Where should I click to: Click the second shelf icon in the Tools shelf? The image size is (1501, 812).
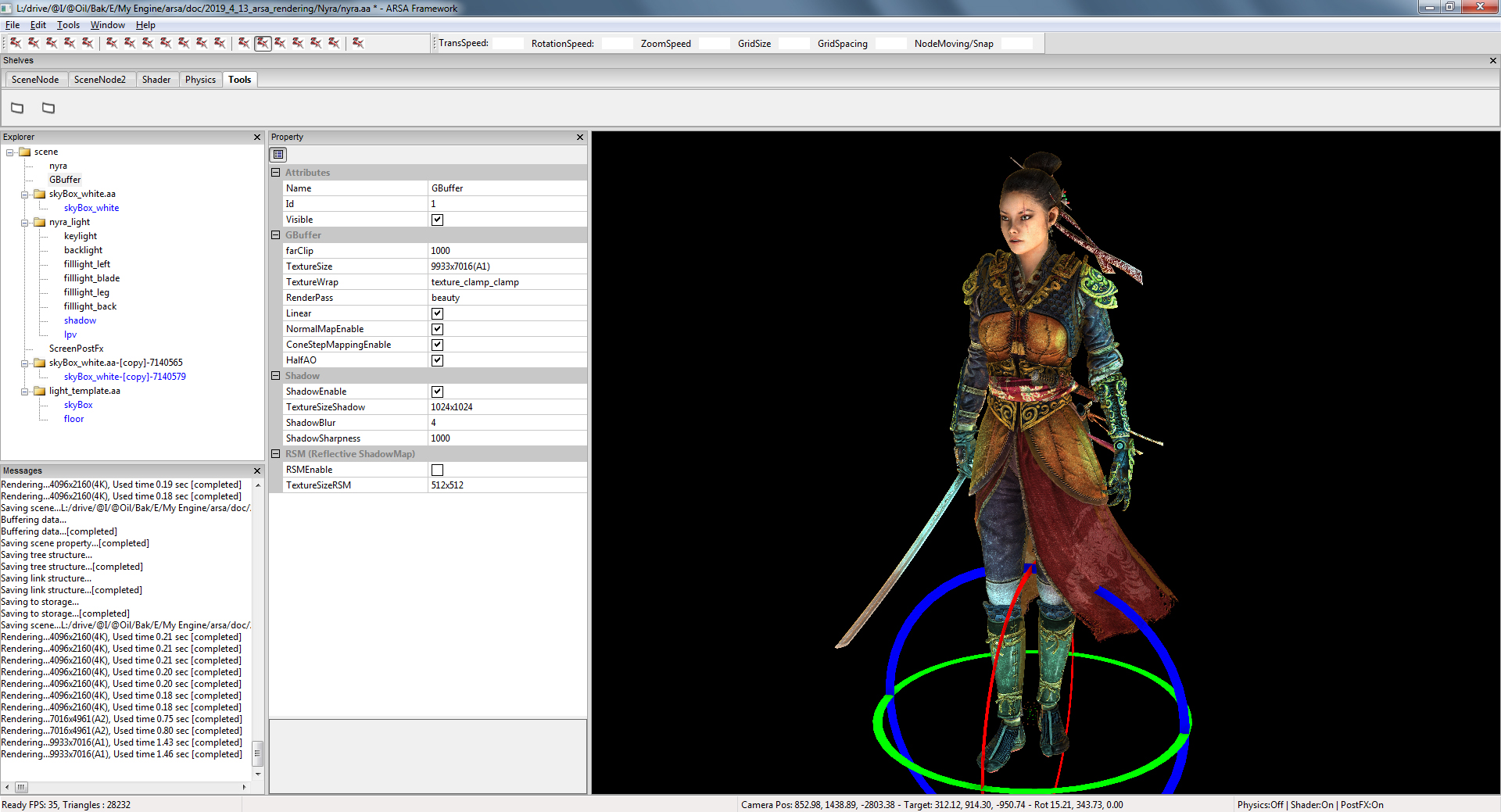point(48,108)
